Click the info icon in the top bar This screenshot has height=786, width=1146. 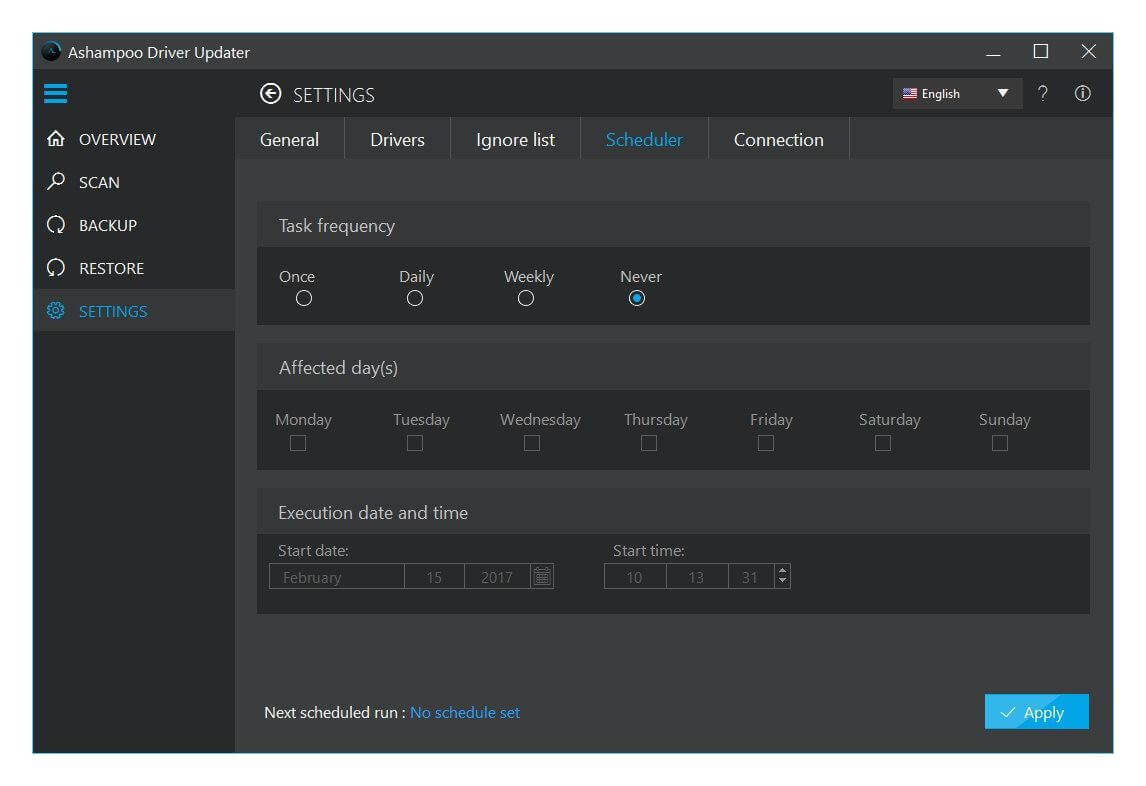1082,93
